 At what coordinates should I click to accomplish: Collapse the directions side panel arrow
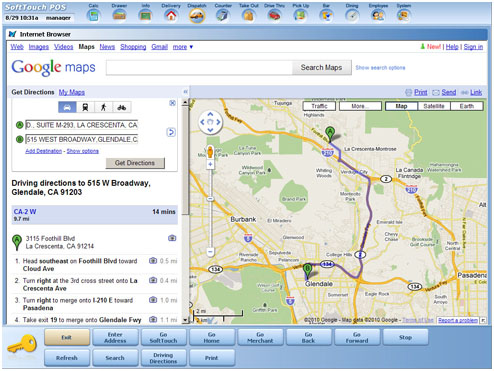click(185, 92)
